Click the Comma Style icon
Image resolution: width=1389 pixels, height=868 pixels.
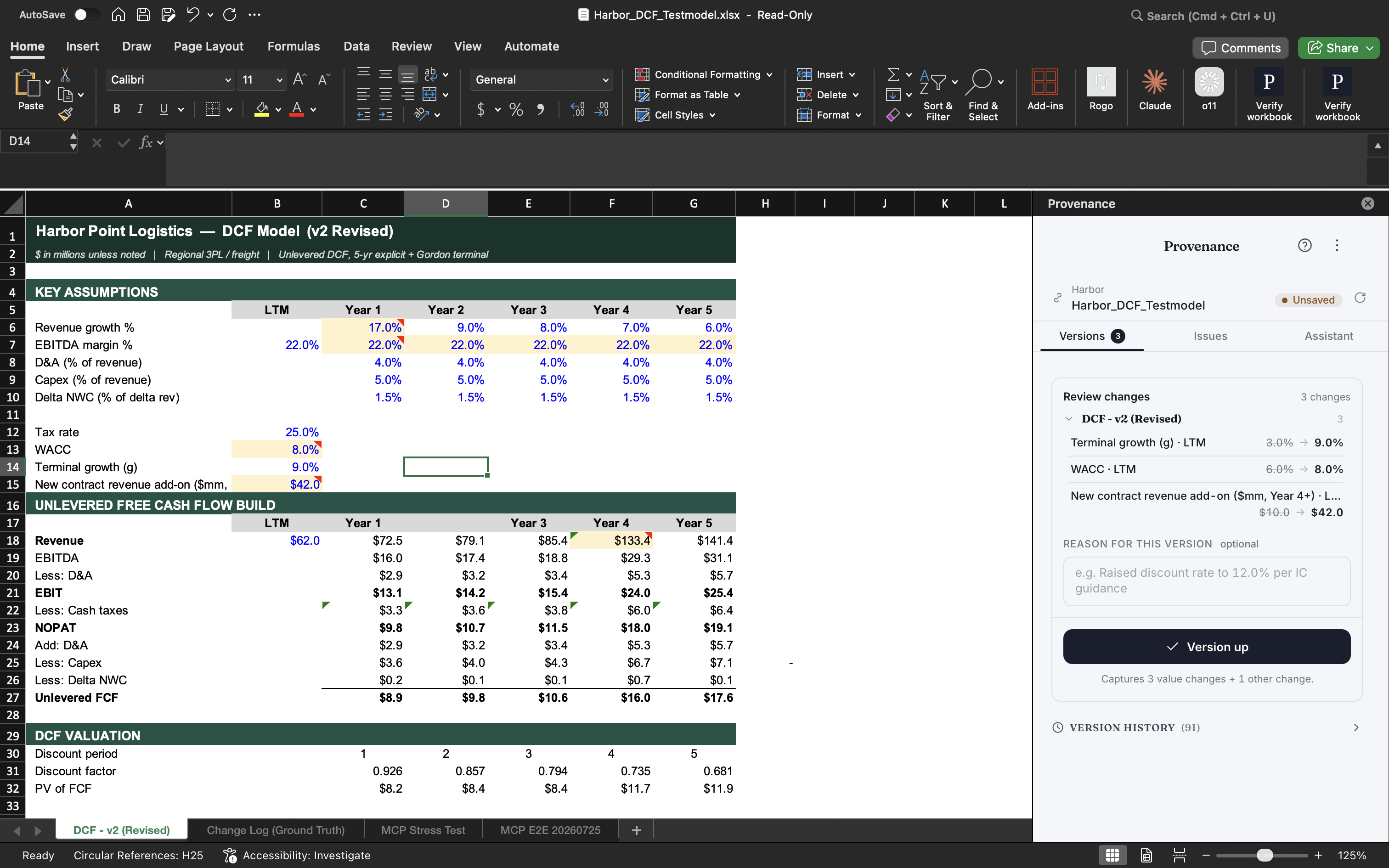click(x=540, y=109)
